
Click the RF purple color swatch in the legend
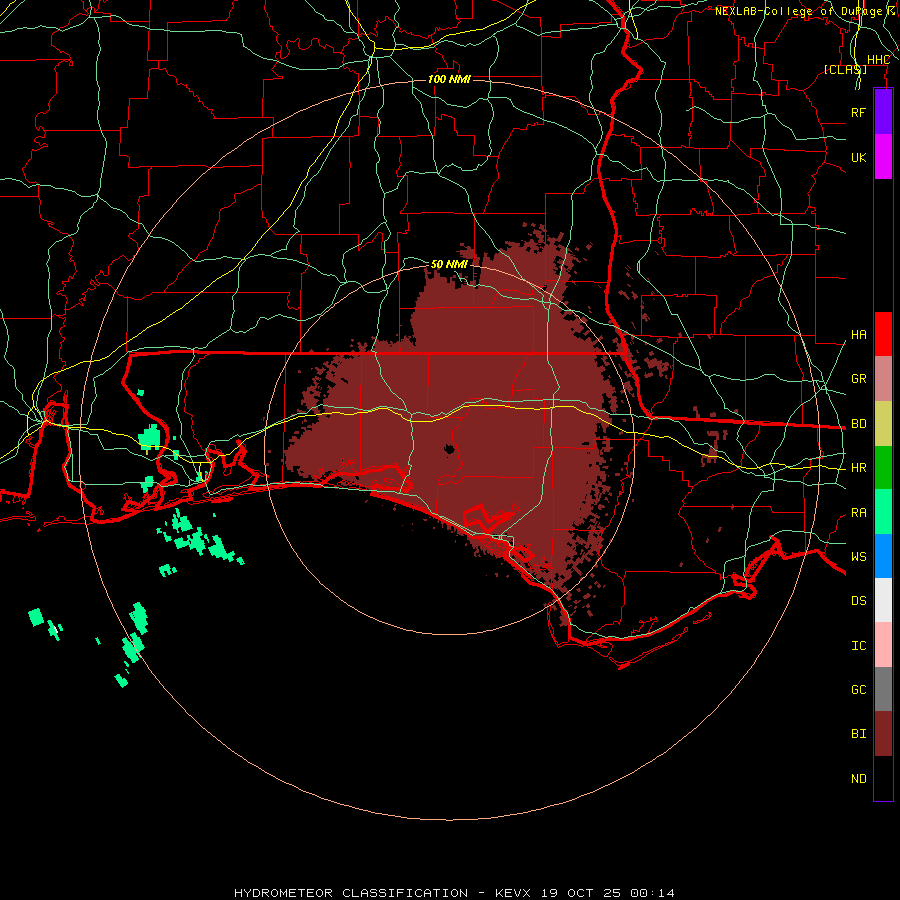[x=883, y=112]
